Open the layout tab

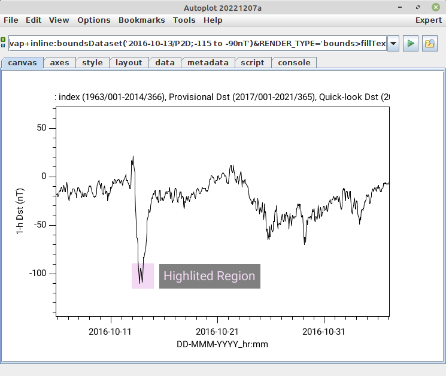tap(129, 63)
